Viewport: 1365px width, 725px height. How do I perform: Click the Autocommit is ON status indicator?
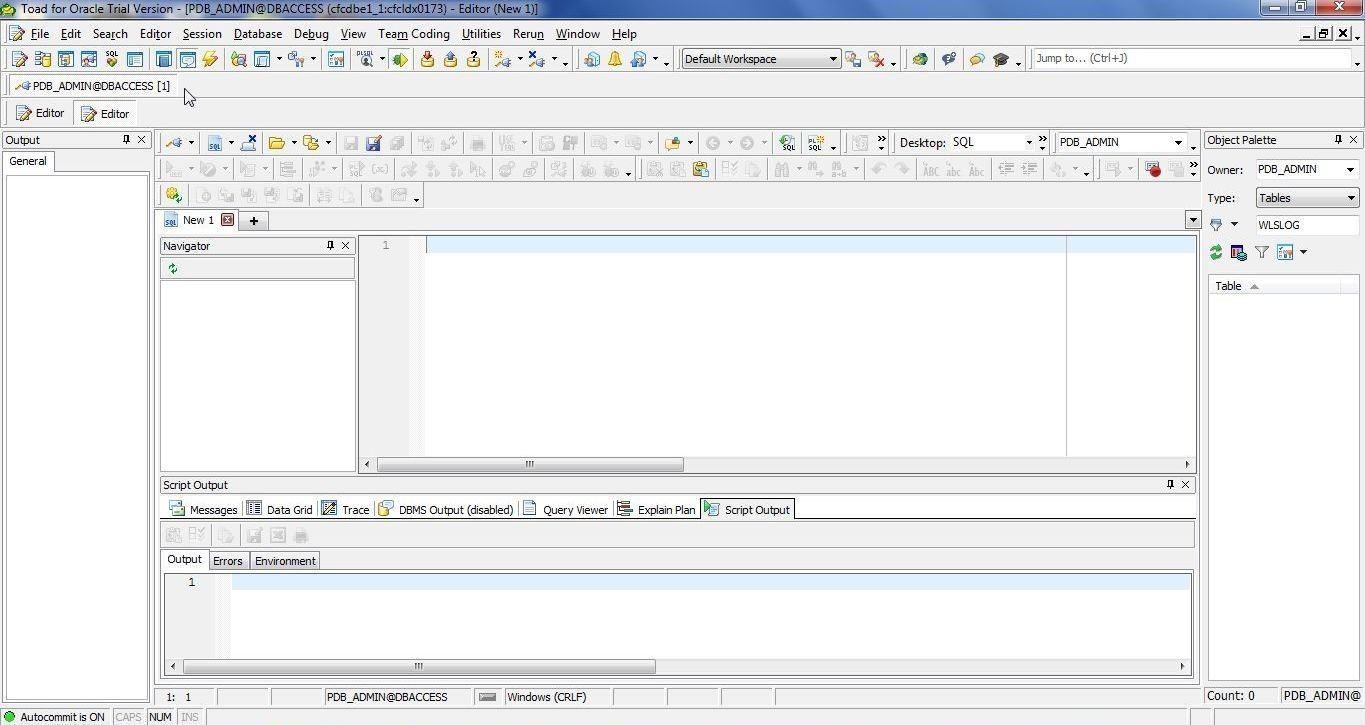54,716
